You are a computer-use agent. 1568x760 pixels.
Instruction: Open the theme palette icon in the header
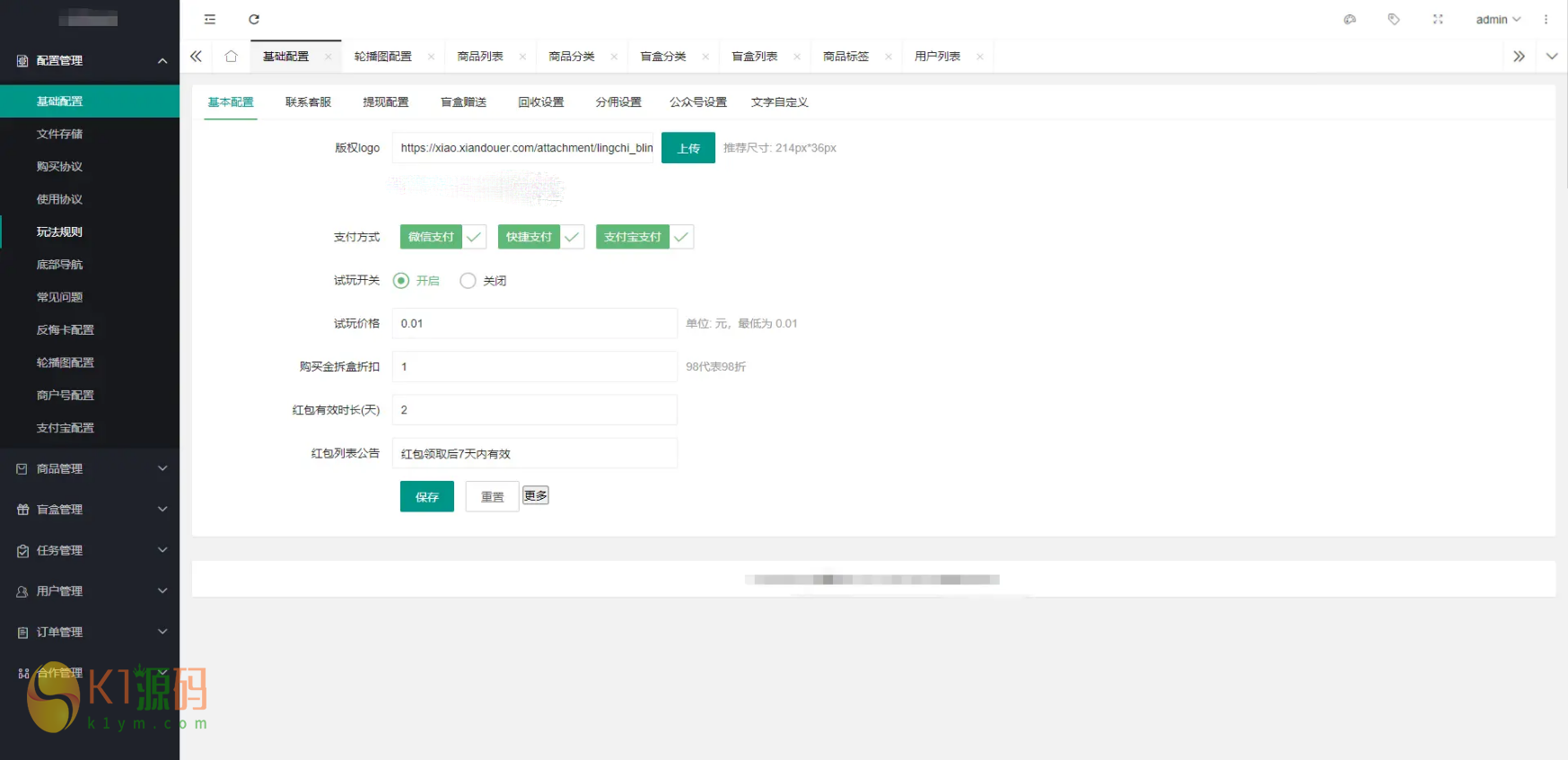1350,20
